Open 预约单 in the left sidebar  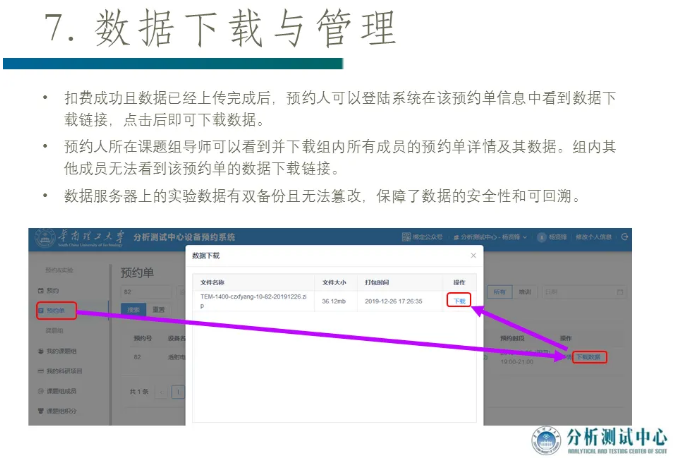click(x=56, y=310)
